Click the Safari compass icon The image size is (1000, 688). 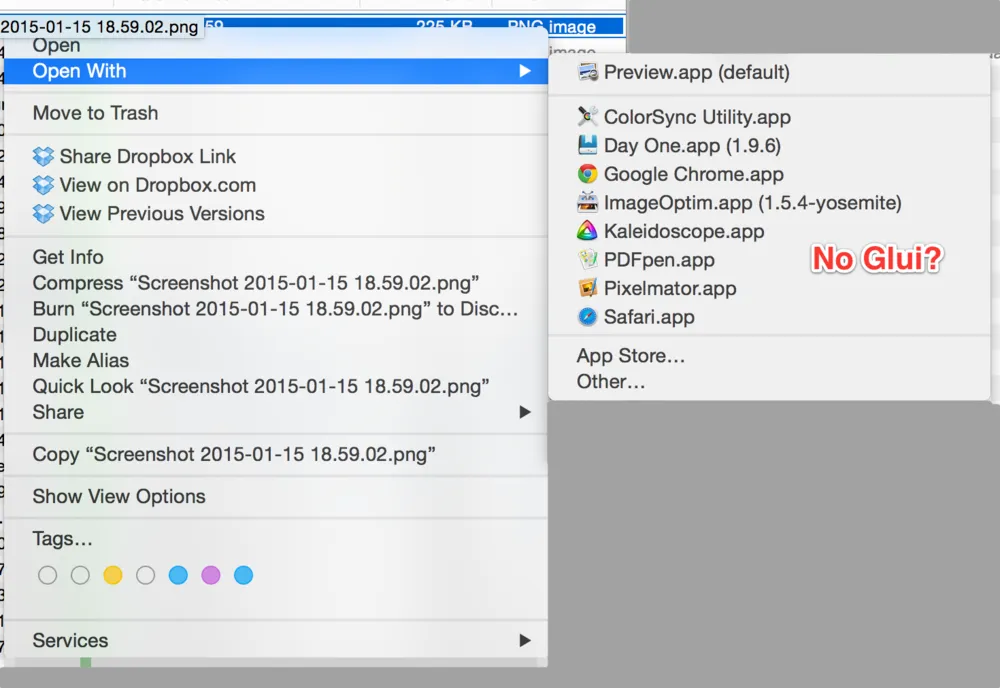(x=588, y=317)
